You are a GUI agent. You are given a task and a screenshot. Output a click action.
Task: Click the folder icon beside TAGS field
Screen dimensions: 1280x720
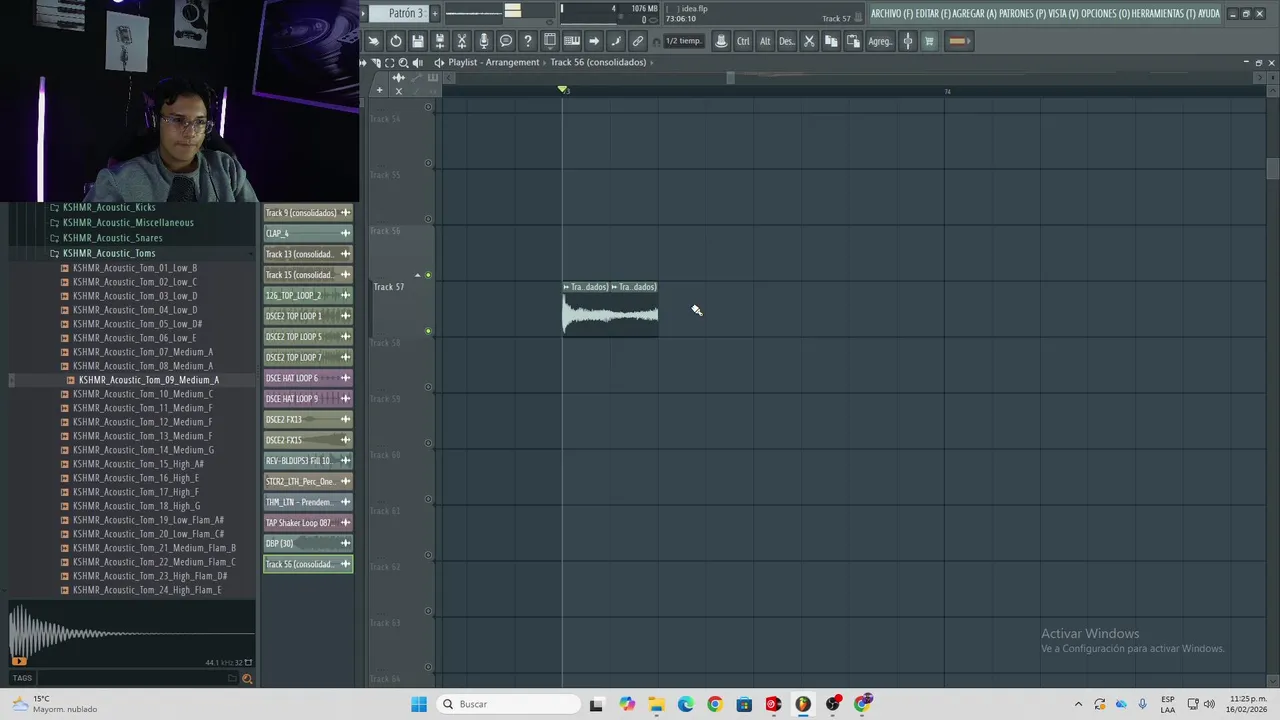click(x=232, y=678)
